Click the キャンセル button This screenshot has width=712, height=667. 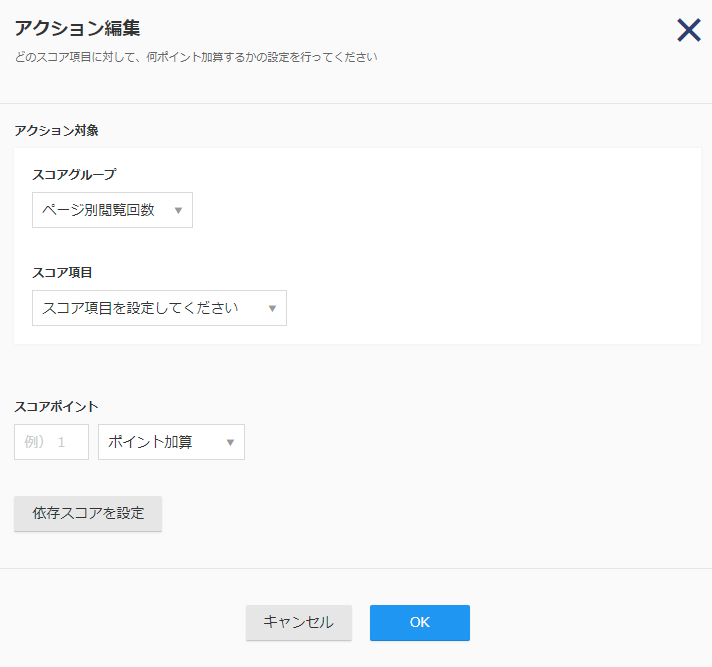[299, 623]
